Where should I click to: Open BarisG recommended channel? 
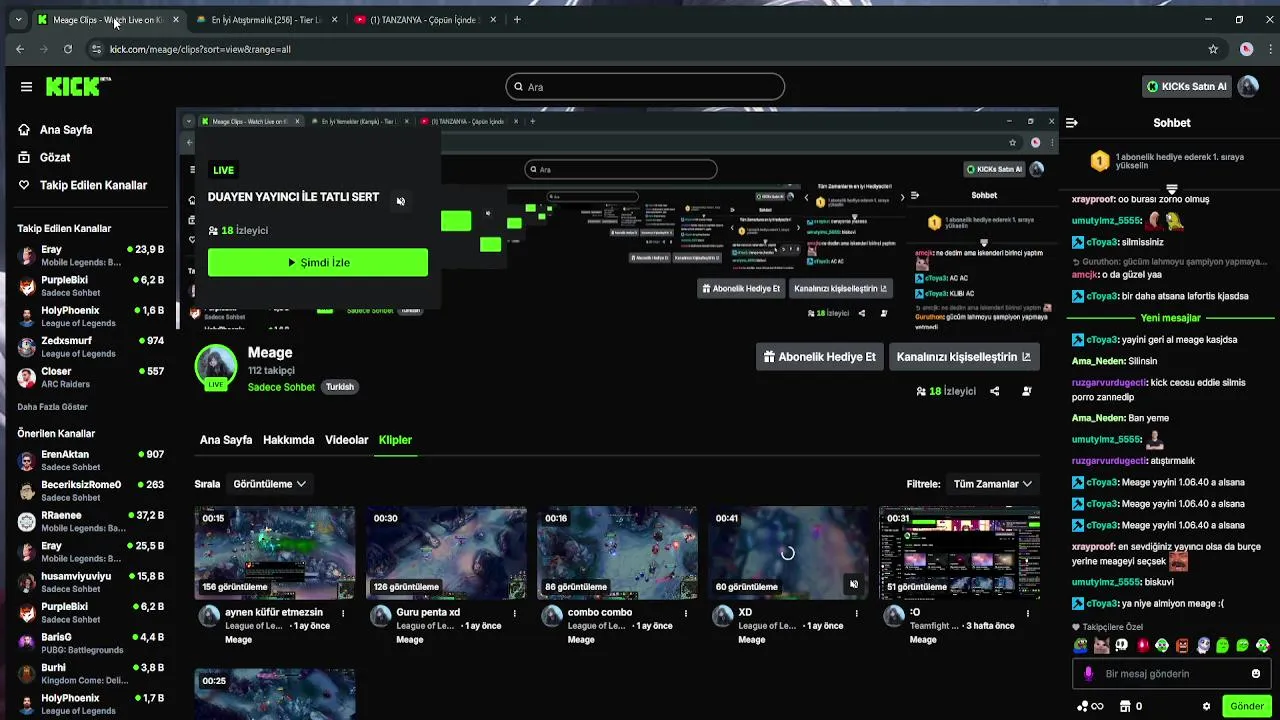[90, 643]
